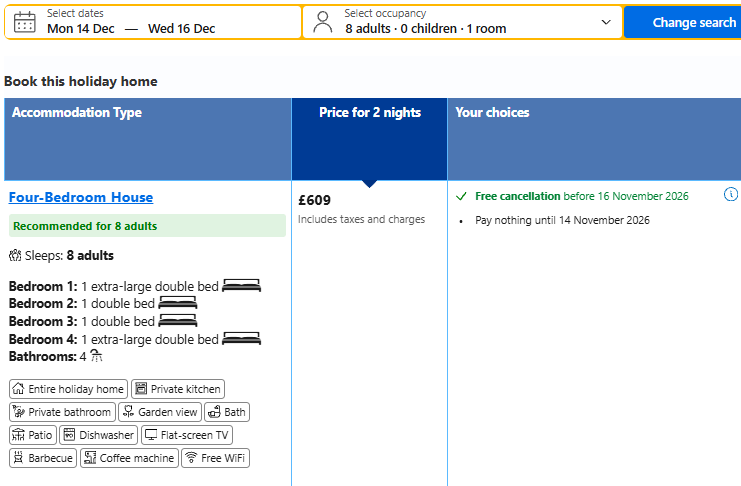Click the sleeps people icon
The image size is (741, 486).
(x=15, y=256)
